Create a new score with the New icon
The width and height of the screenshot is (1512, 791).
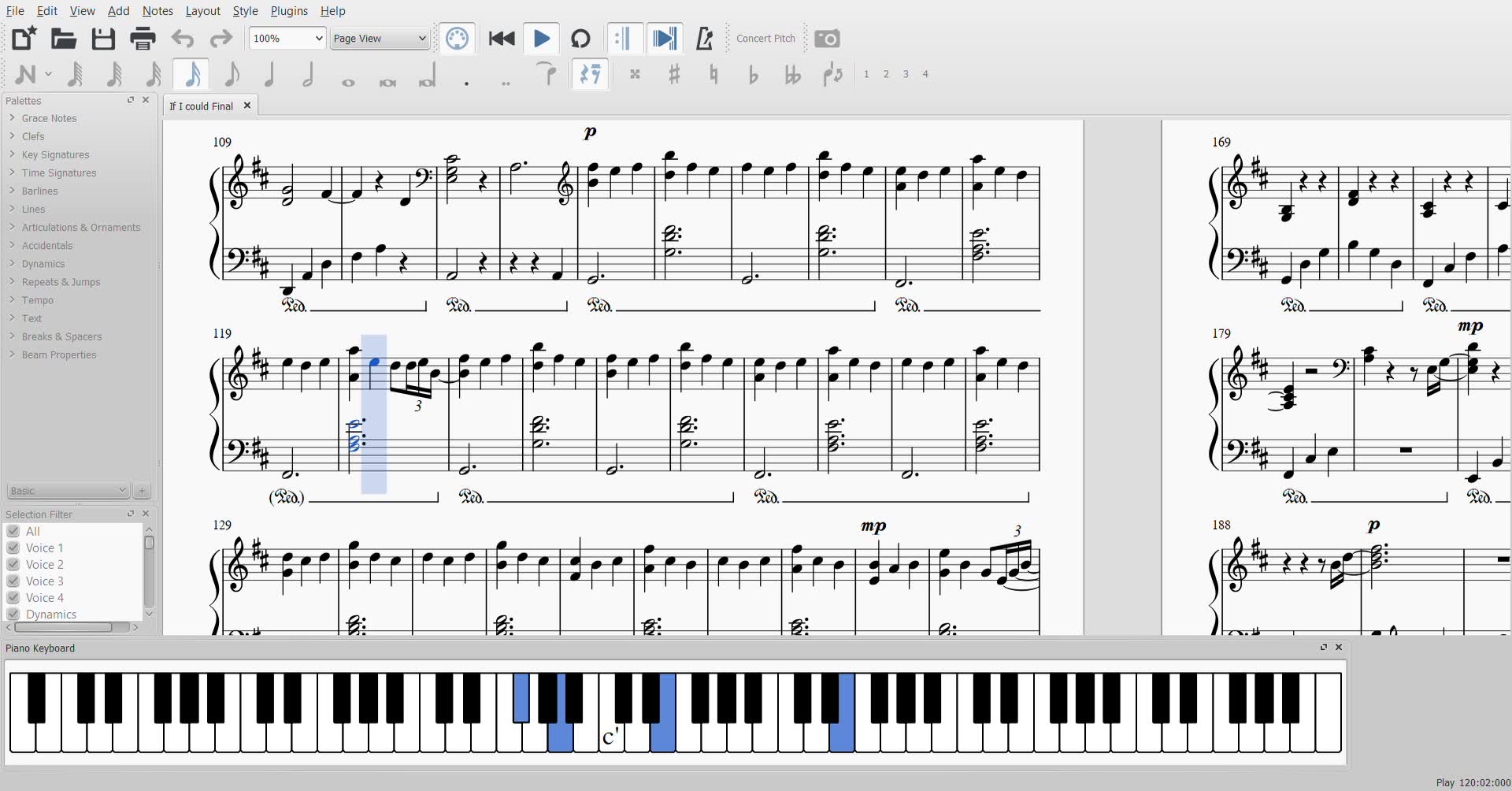(x=24, y=38)
